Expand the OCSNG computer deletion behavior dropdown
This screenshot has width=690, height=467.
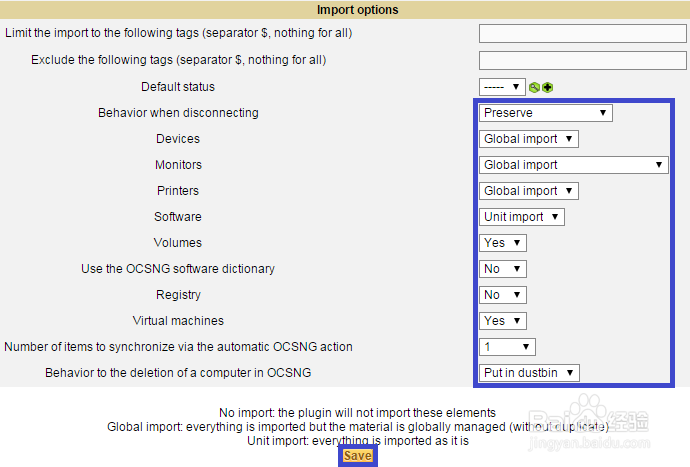tap(529, 373)
